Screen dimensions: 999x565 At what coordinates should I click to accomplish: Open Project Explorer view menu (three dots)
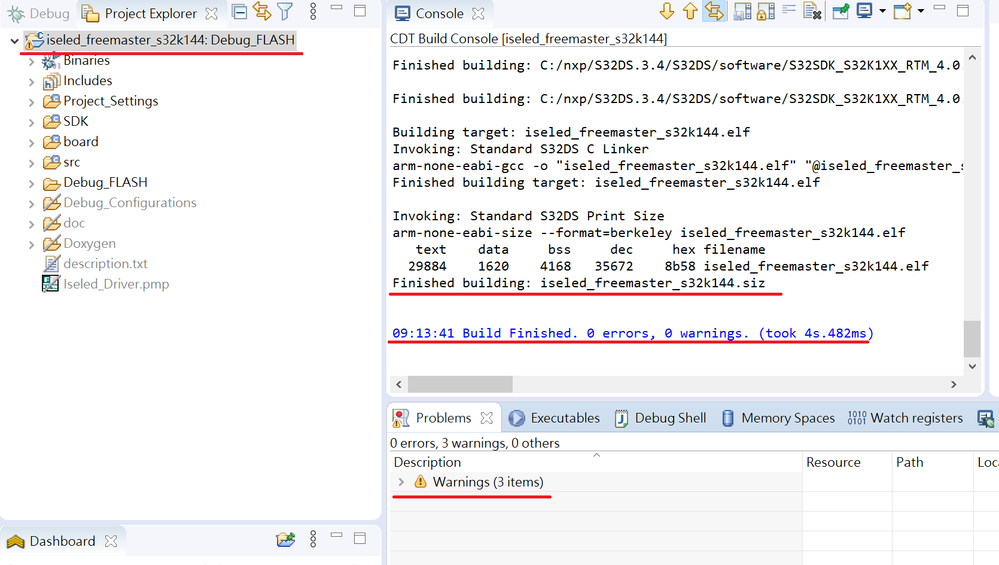[x=313, y=11]
